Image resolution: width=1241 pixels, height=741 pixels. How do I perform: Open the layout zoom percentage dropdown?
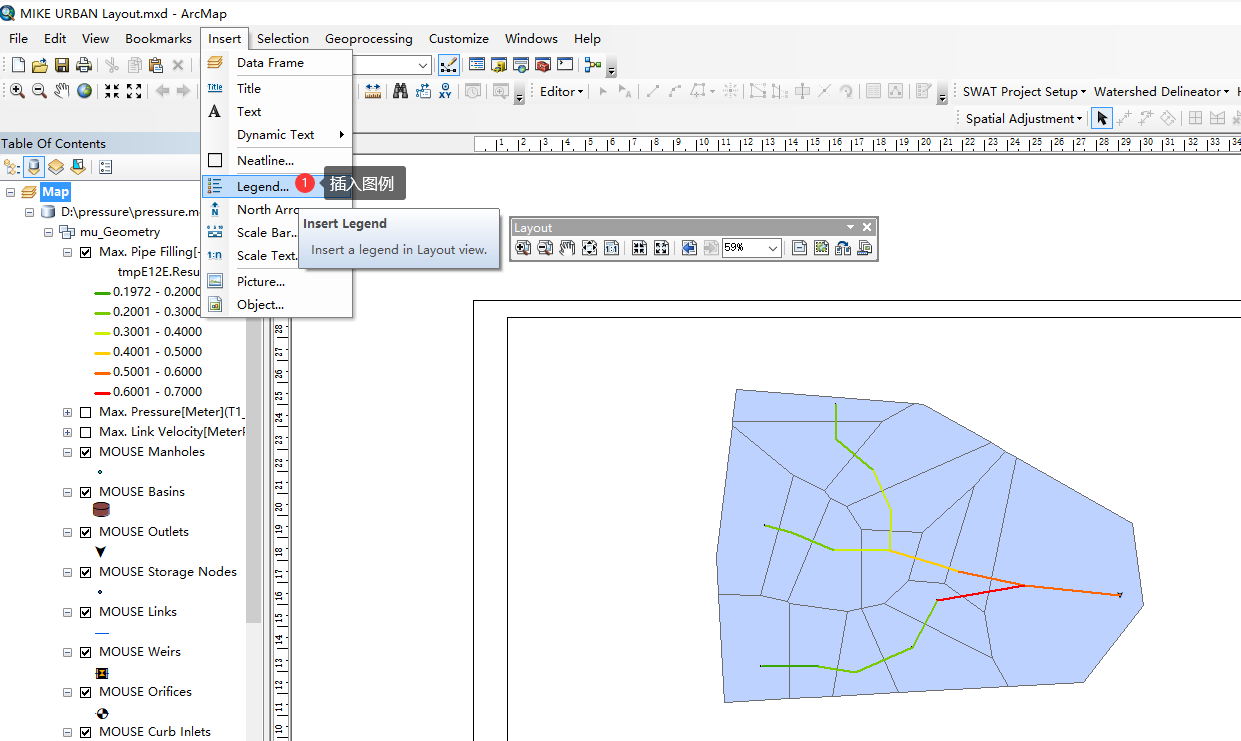[x=773, y=248]
